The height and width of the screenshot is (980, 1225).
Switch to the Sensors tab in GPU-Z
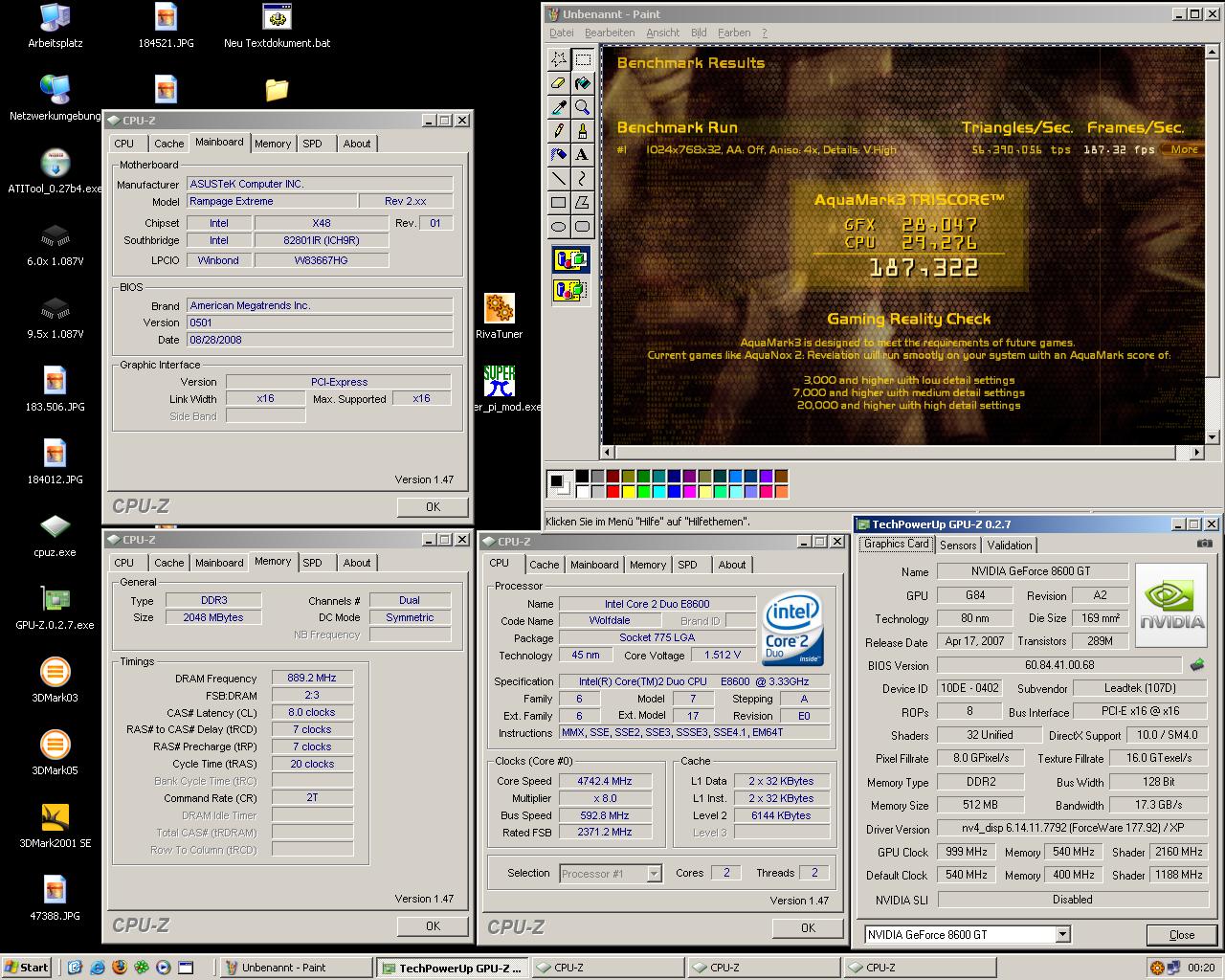tap(958, 546)
